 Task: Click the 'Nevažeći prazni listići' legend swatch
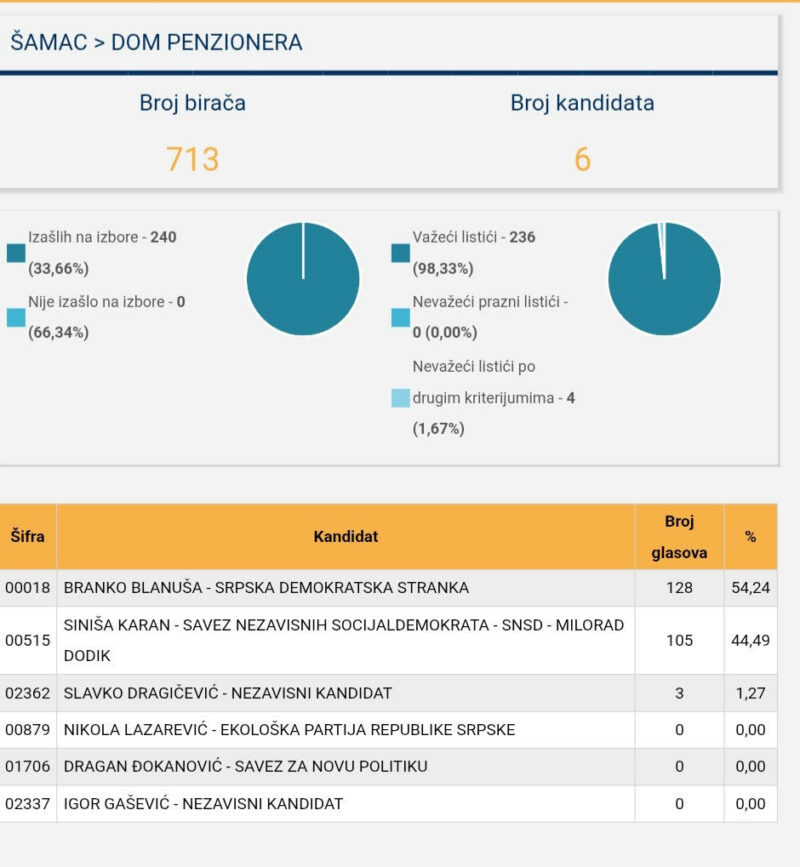(x=401, y=317)
